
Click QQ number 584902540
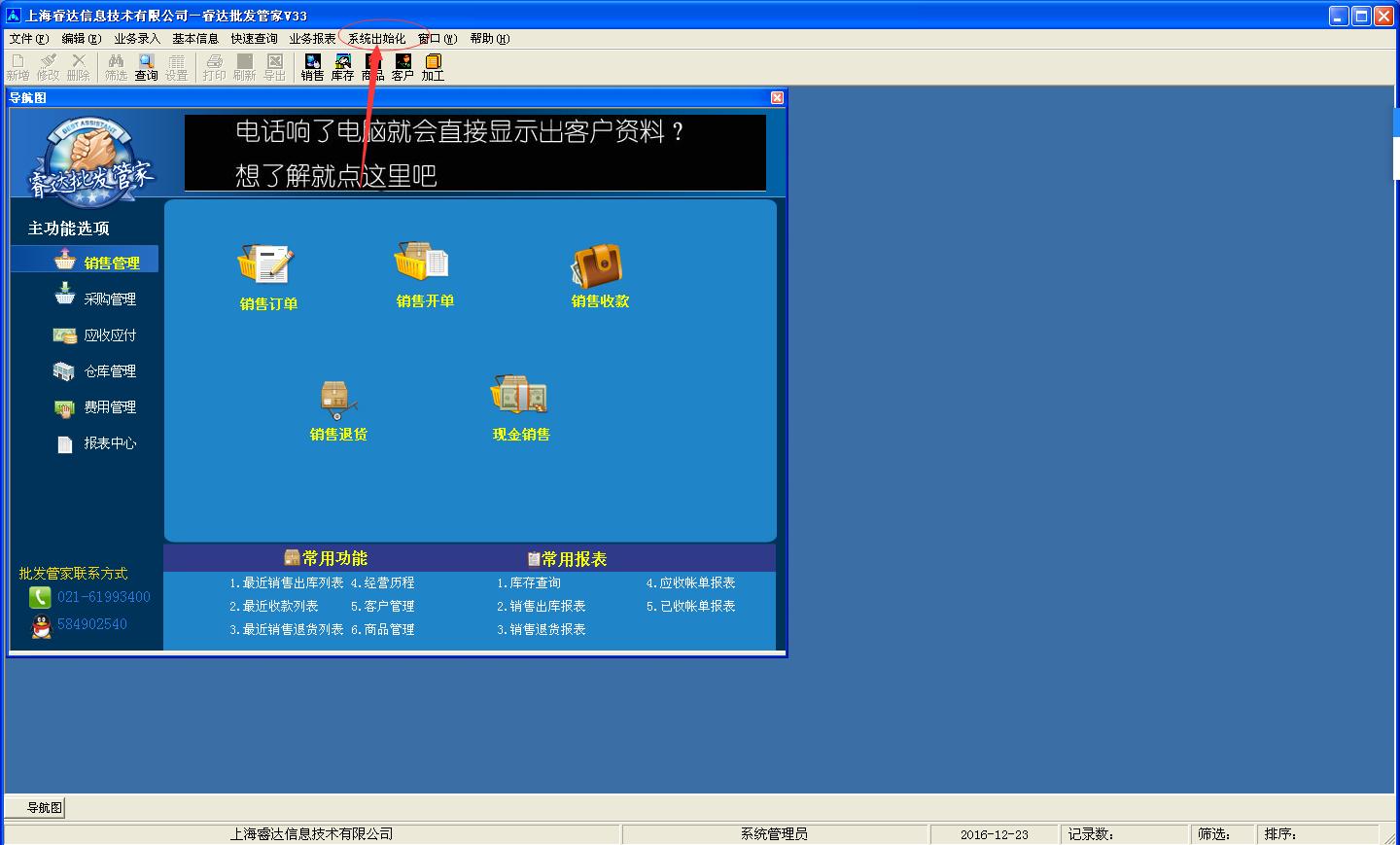tap(92, 624)
